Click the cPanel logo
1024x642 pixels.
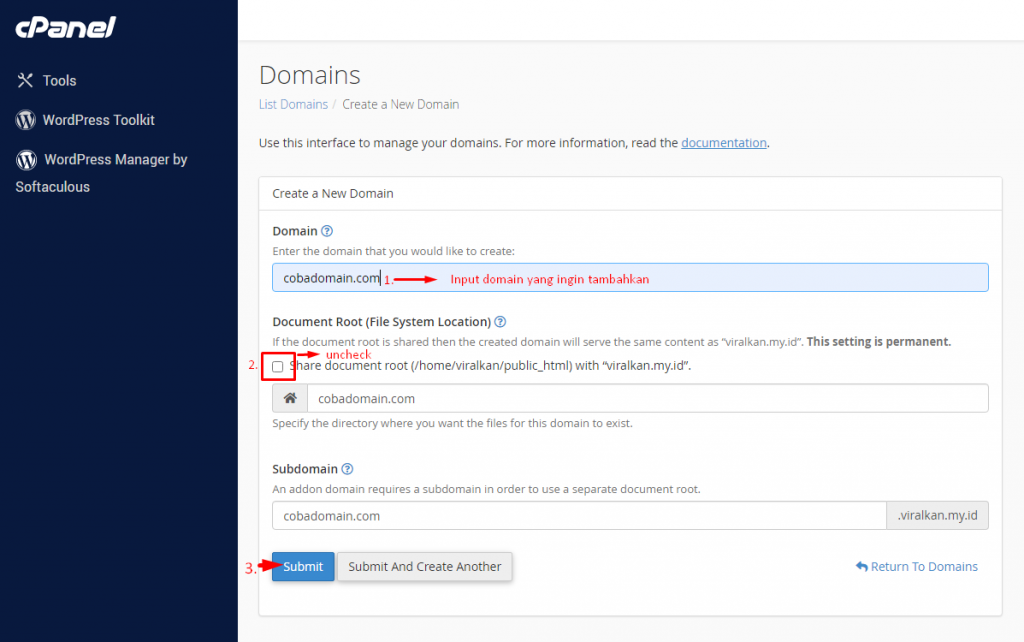click(64, 28)
